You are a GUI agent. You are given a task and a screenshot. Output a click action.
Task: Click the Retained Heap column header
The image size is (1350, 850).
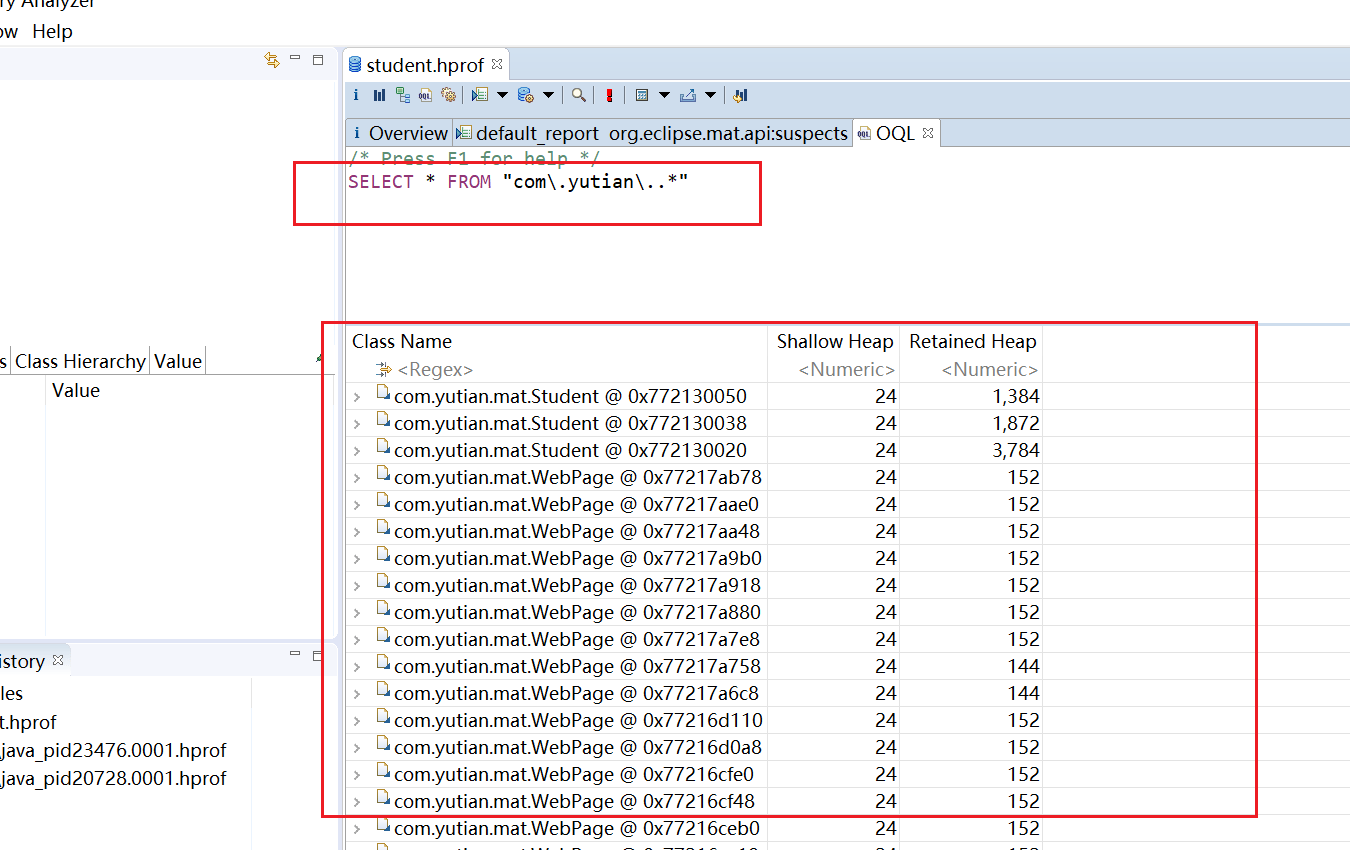[971, 341]
